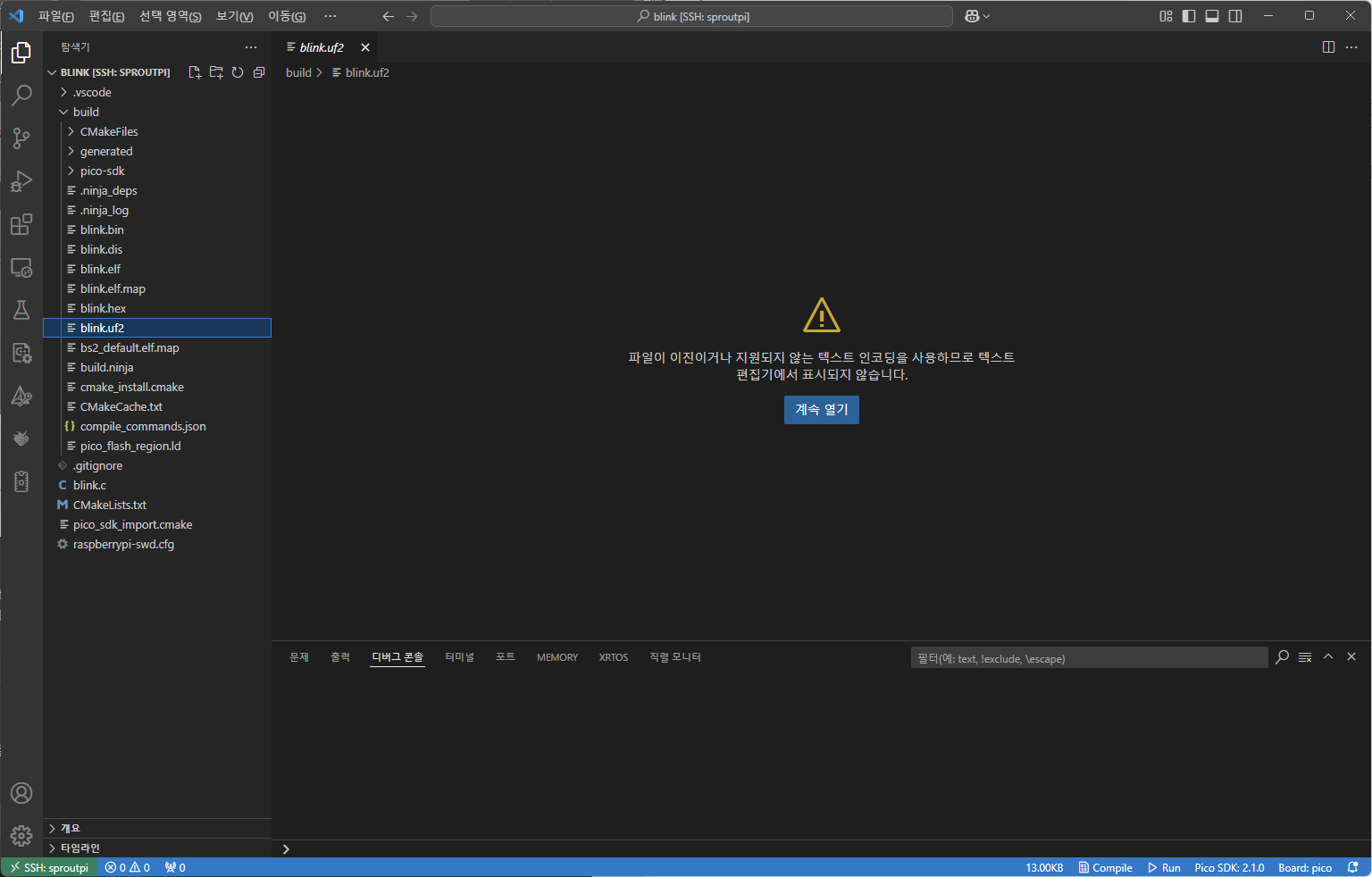1372x877 pixels.
Task: Open the Testing flask view
Action: [x=21, y=310]
